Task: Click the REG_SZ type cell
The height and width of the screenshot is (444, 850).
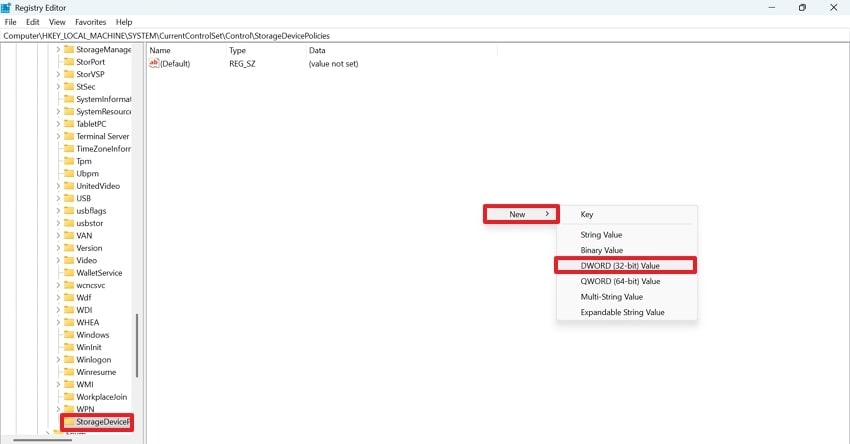Action: pos(242,63)
